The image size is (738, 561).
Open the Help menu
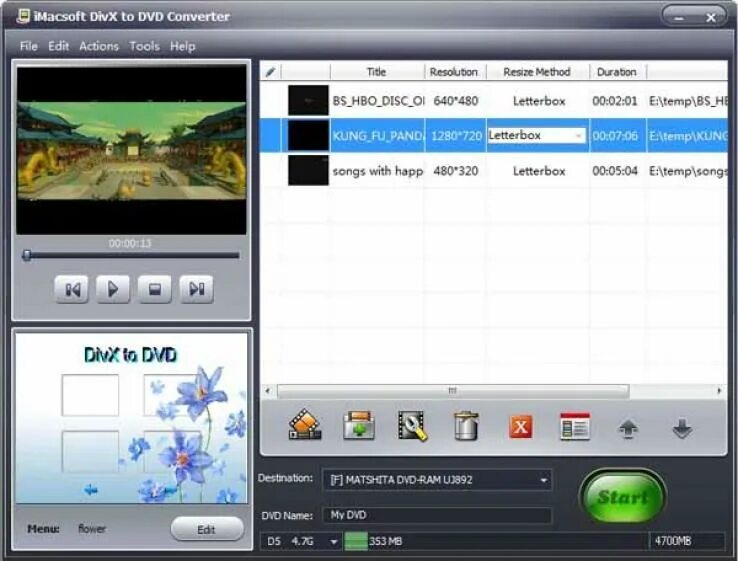click(x=183, y=46)
